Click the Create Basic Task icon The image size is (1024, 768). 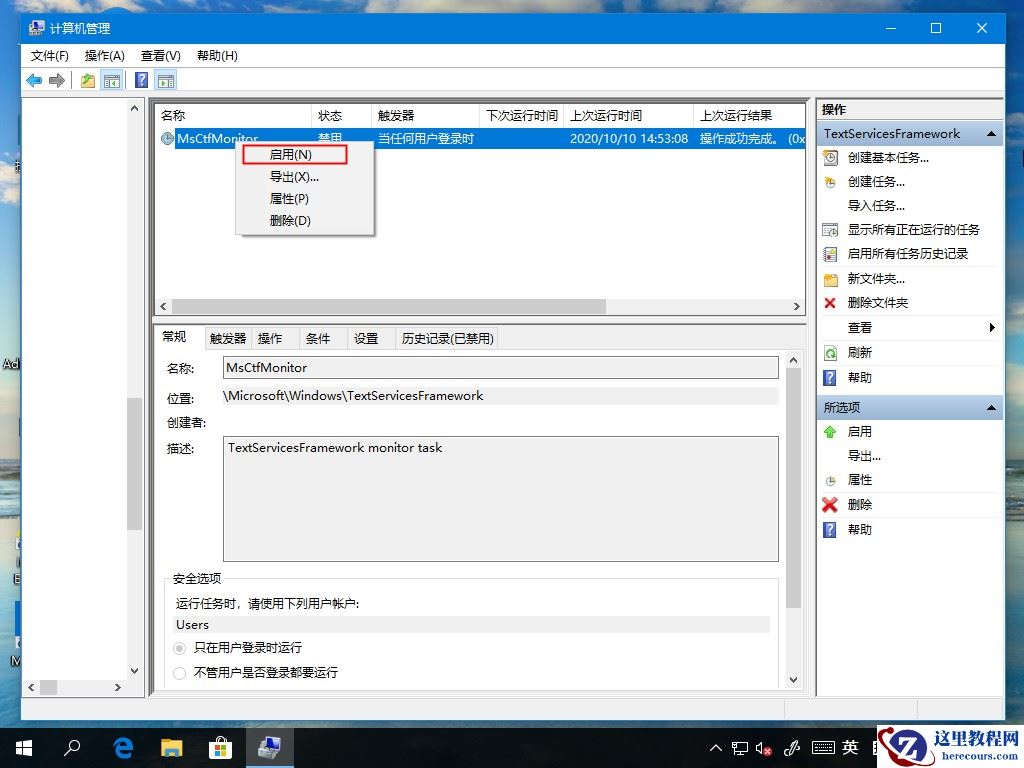830,157
